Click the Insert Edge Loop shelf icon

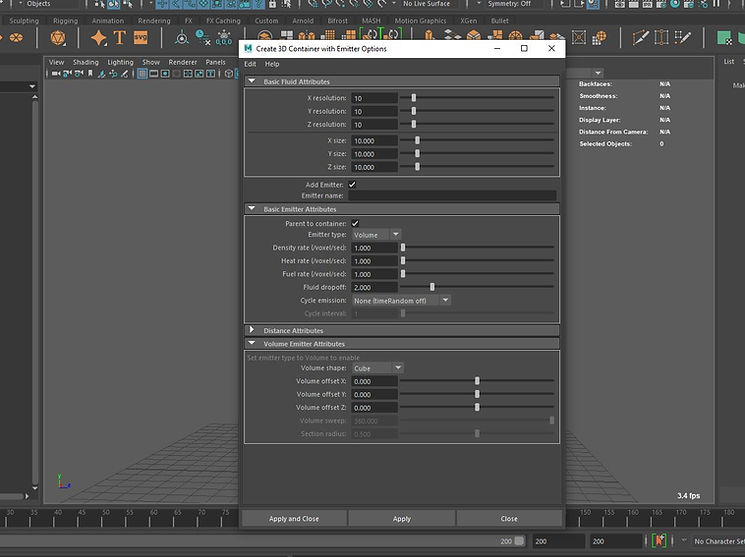pos(661,38)
